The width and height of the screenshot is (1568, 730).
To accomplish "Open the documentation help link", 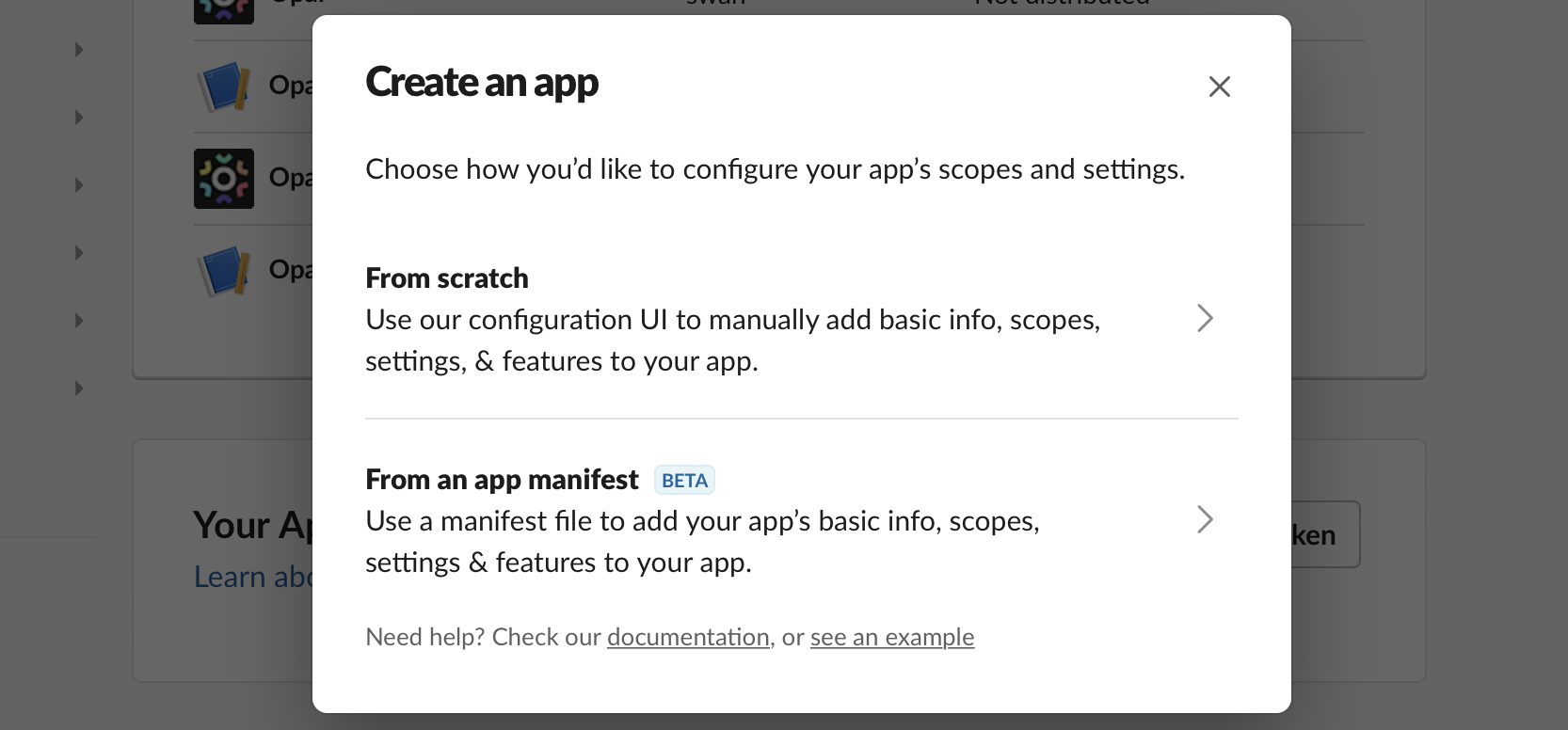I will click(688, 637).
